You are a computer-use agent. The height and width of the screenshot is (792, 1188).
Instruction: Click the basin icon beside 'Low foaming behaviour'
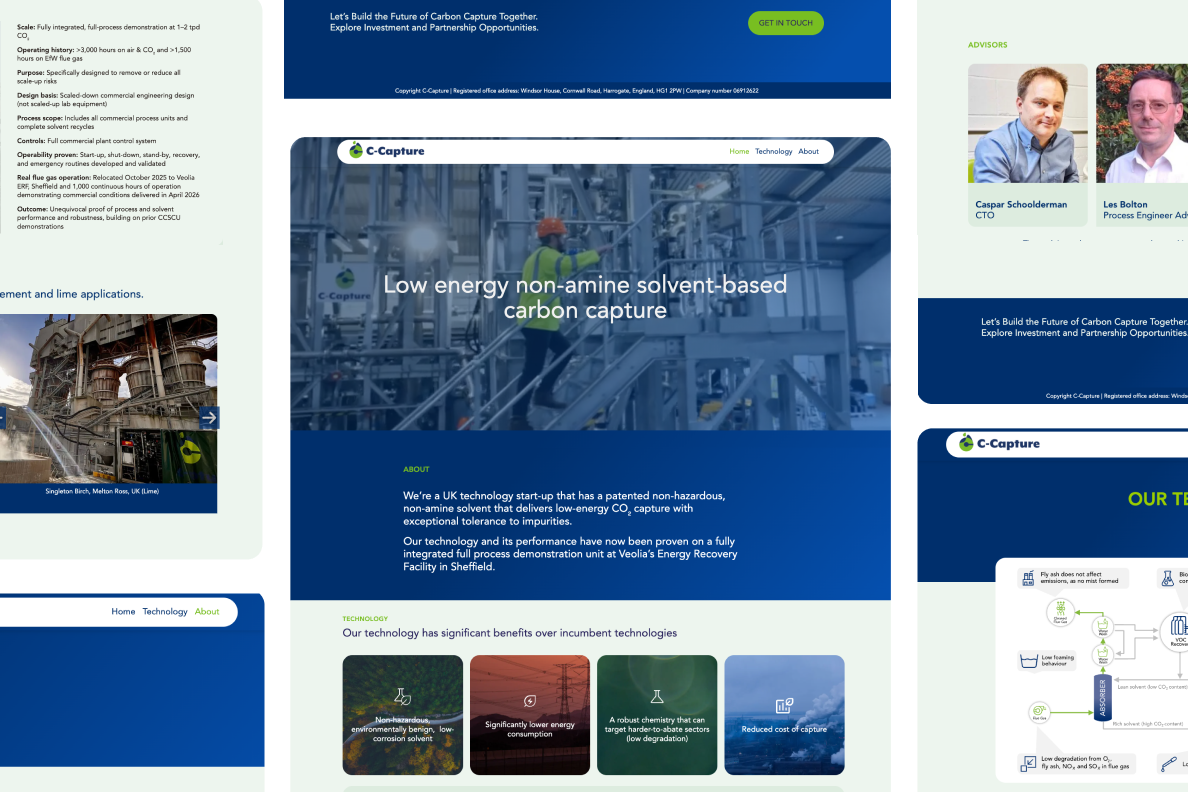point(1029,661)
